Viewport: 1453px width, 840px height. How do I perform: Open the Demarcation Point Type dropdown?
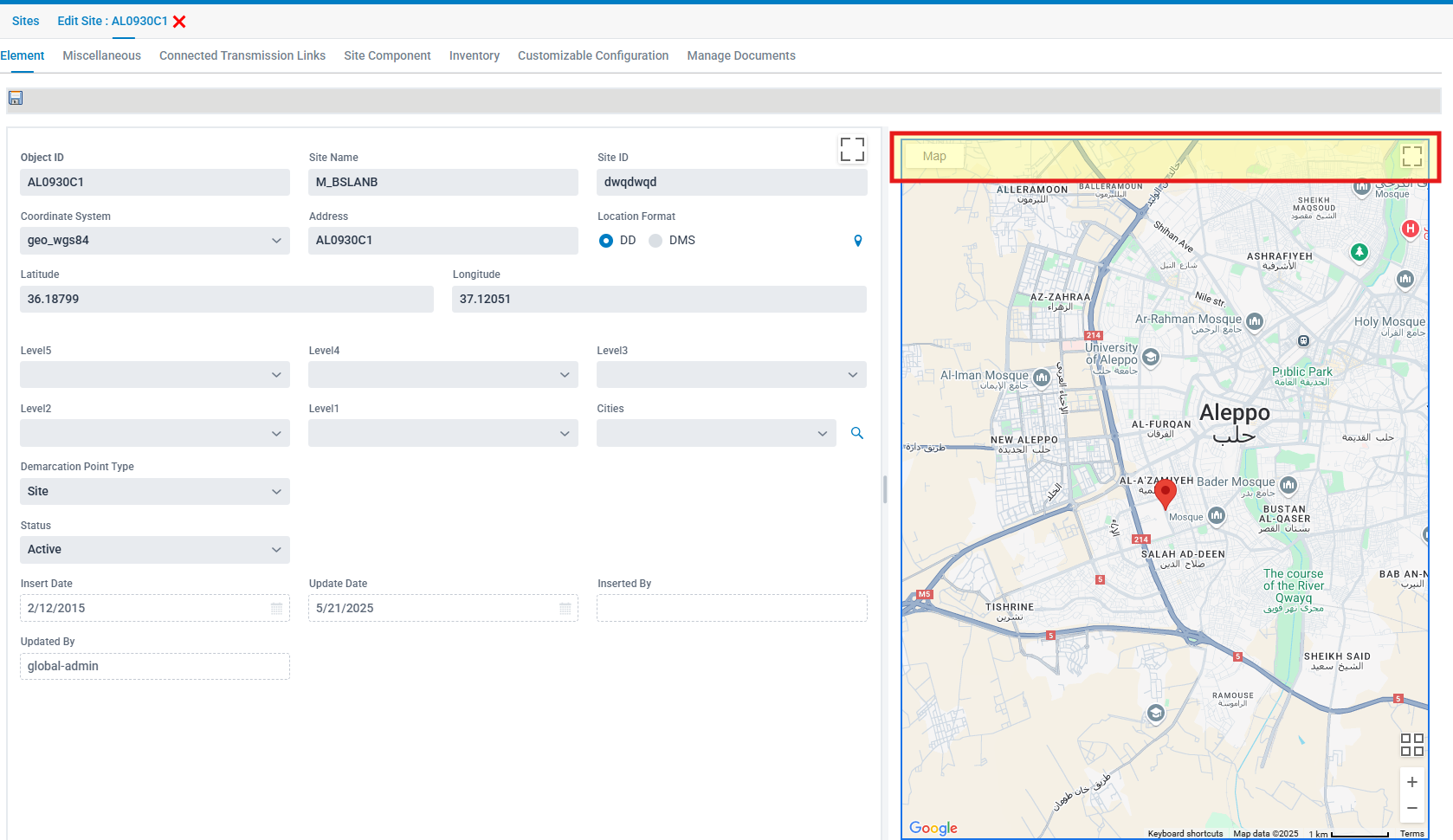coord(154,492)
